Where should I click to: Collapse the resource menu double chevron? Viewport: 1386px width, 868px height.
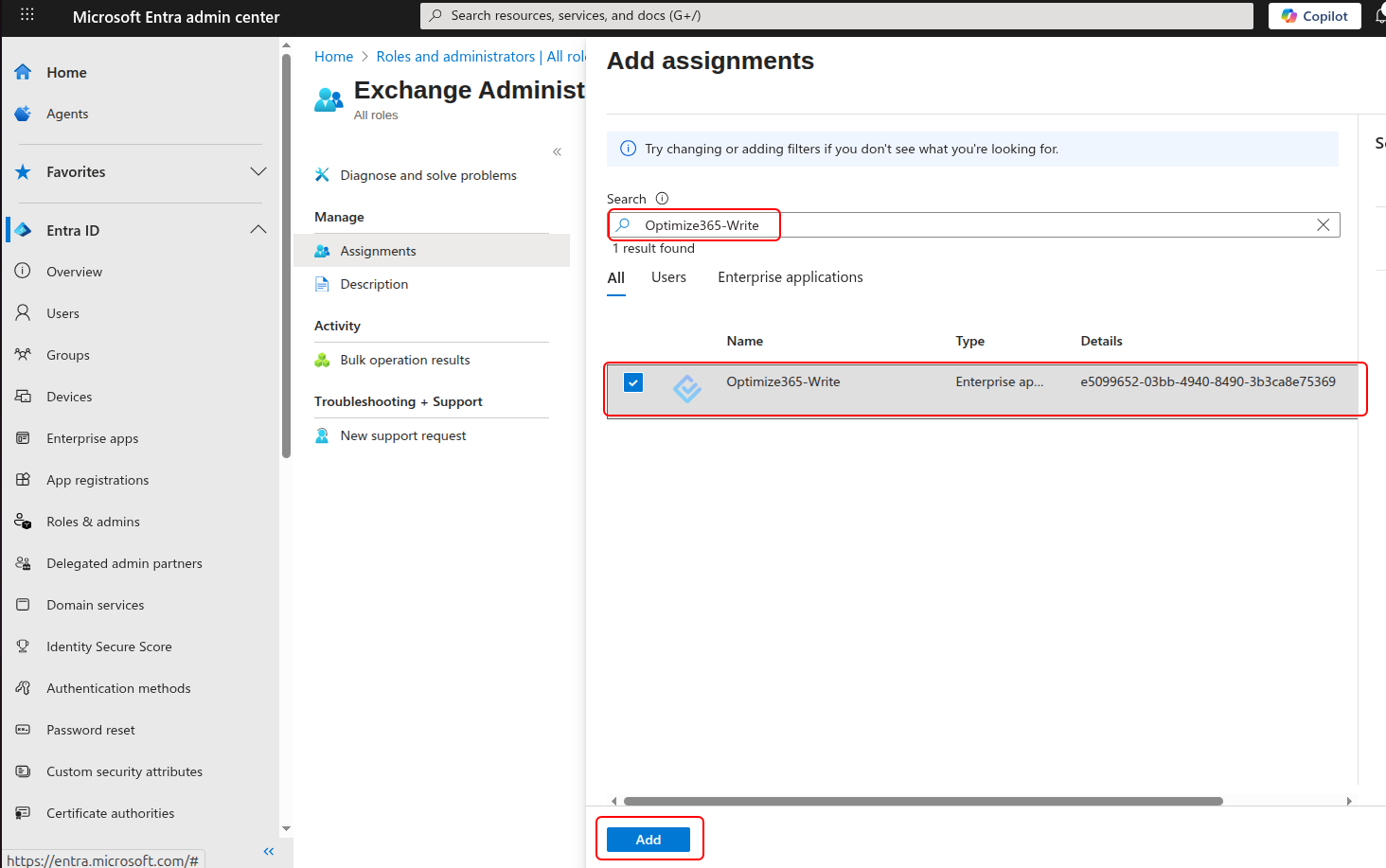click(x=557, y=151)
